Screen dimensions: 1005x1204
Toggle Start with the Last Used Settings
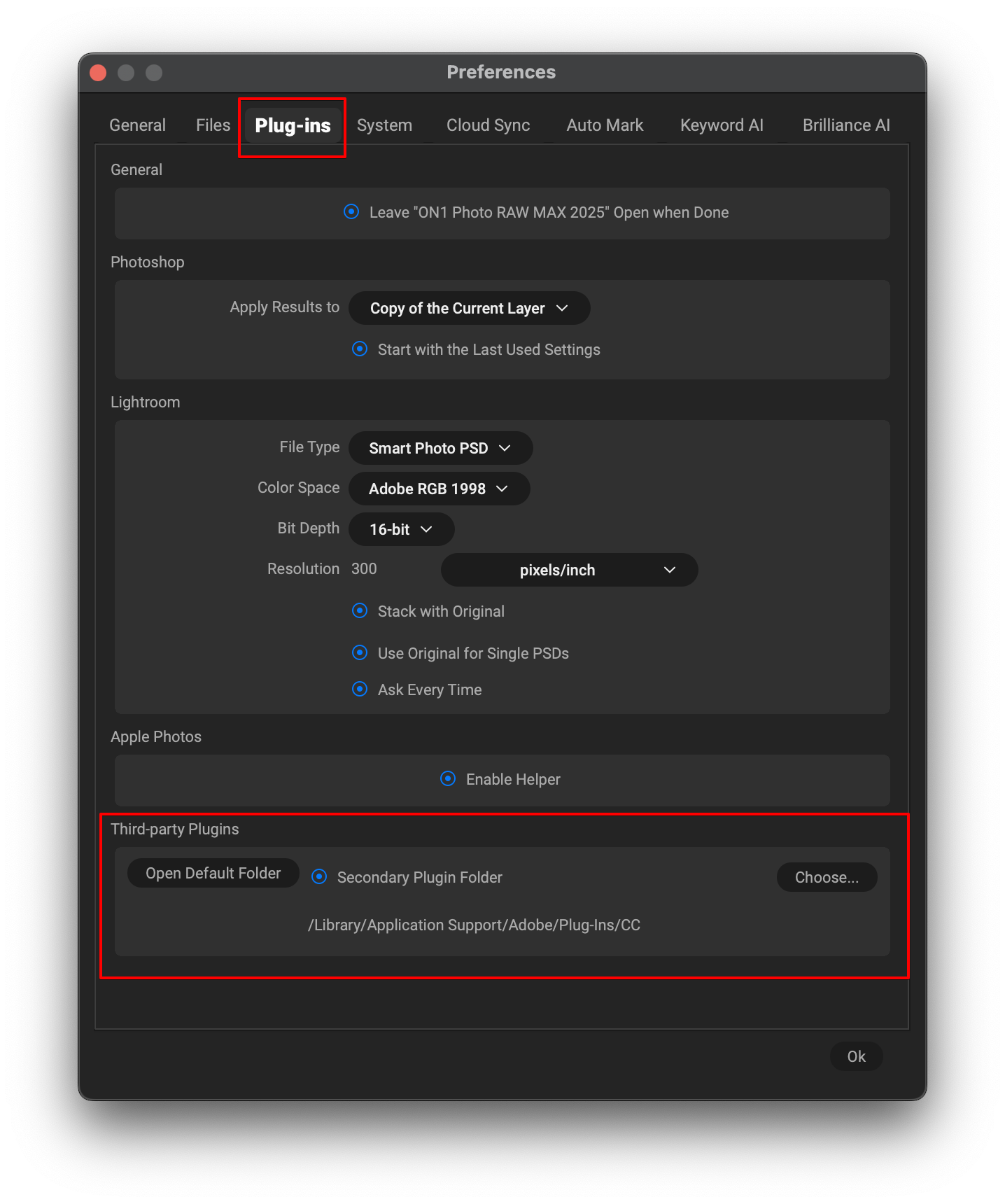(360, 349)
